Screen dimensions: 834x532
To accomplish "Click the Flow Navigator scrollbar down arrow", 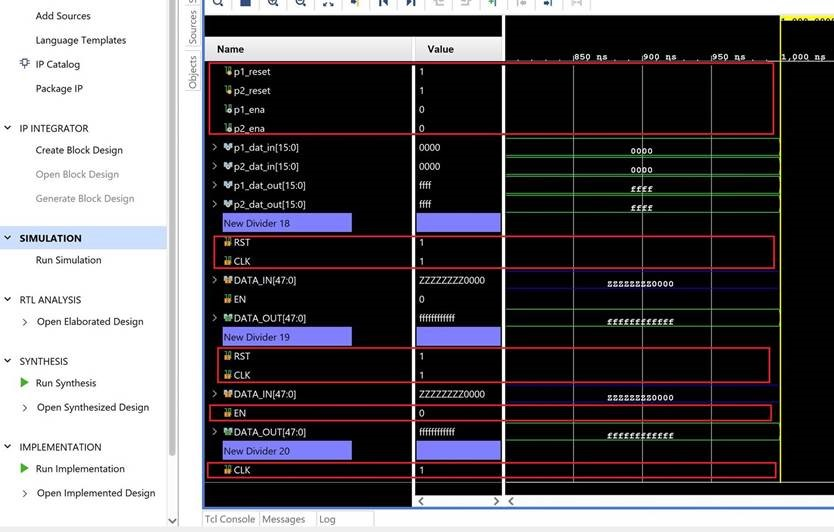I will pos(171,521).
